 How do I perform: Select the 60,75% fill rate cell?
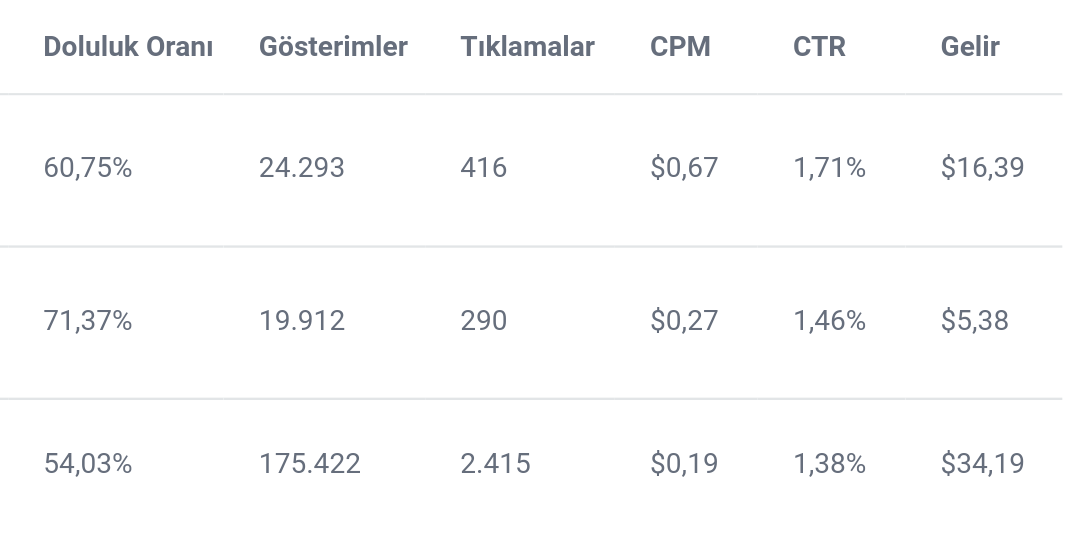click(87, 167)
